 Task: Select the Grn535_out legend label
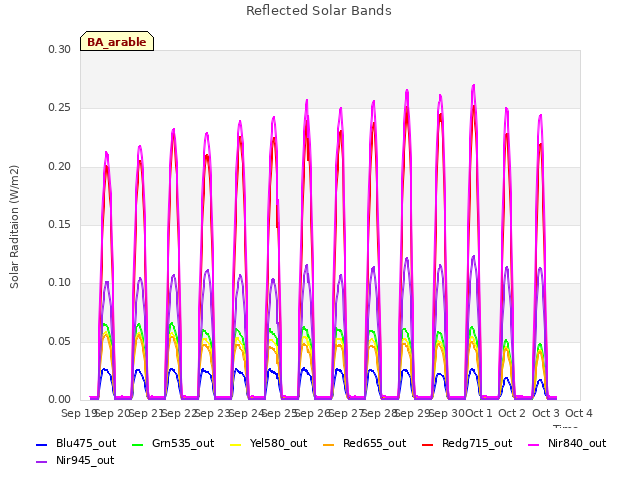coord(183,443)
